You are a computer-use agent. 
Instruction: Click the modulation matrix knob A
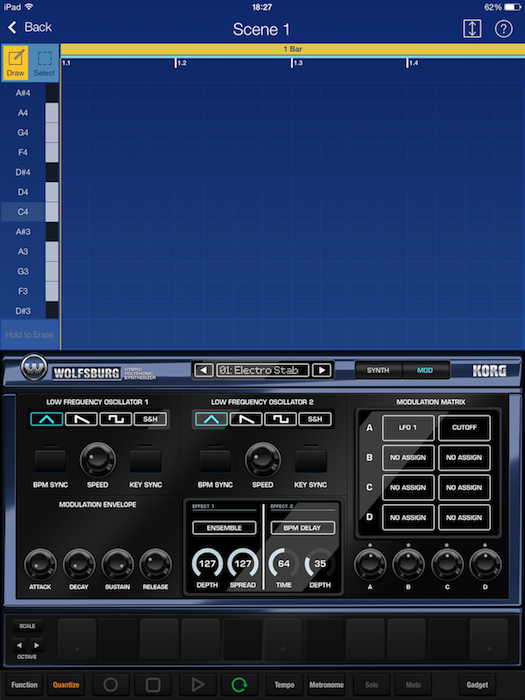click(x=370, y=564)
